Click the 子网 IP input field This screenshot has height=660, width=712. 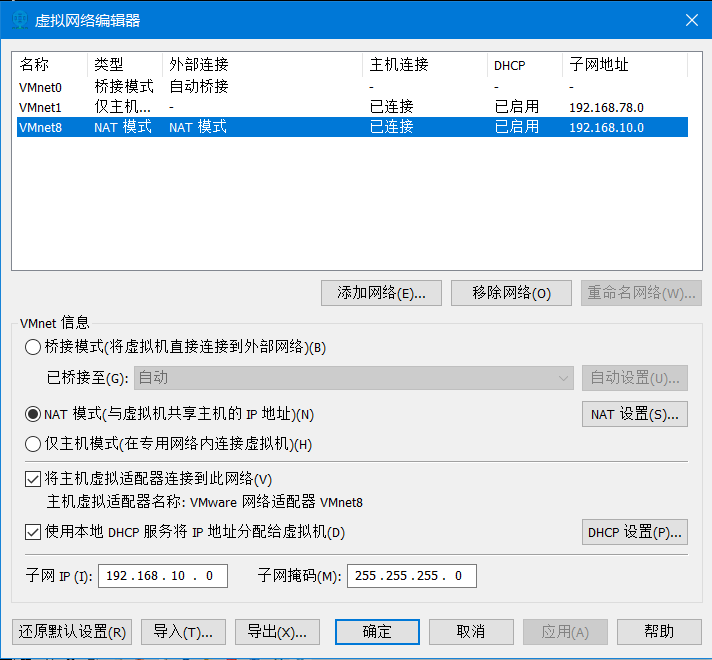pyautogui.click(x=163, y=576)
